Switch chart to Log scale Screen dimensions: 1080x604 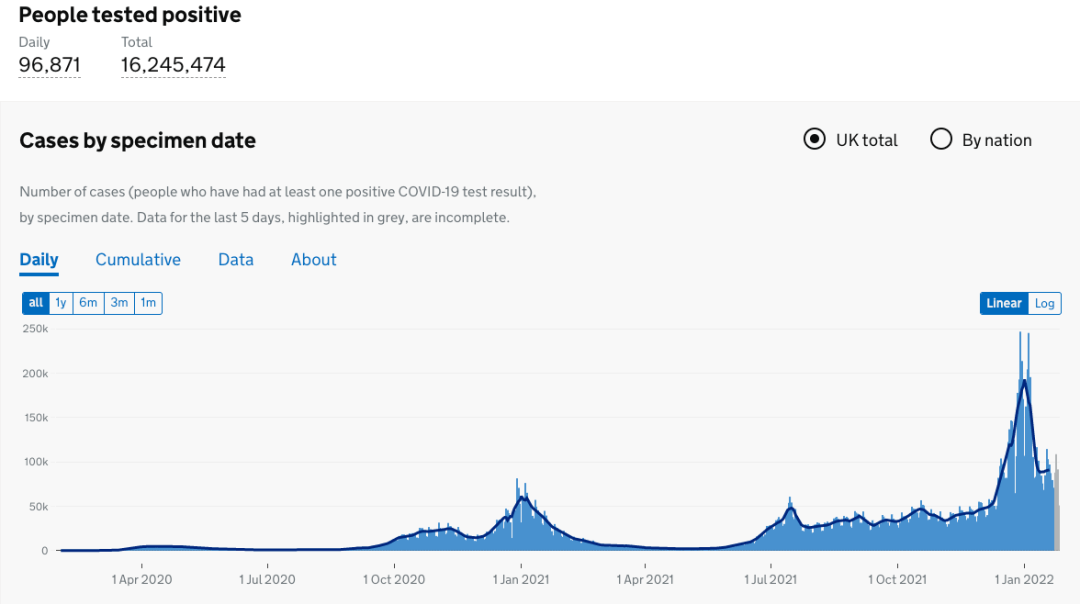pyautogui.click(x=1045, y=304)
